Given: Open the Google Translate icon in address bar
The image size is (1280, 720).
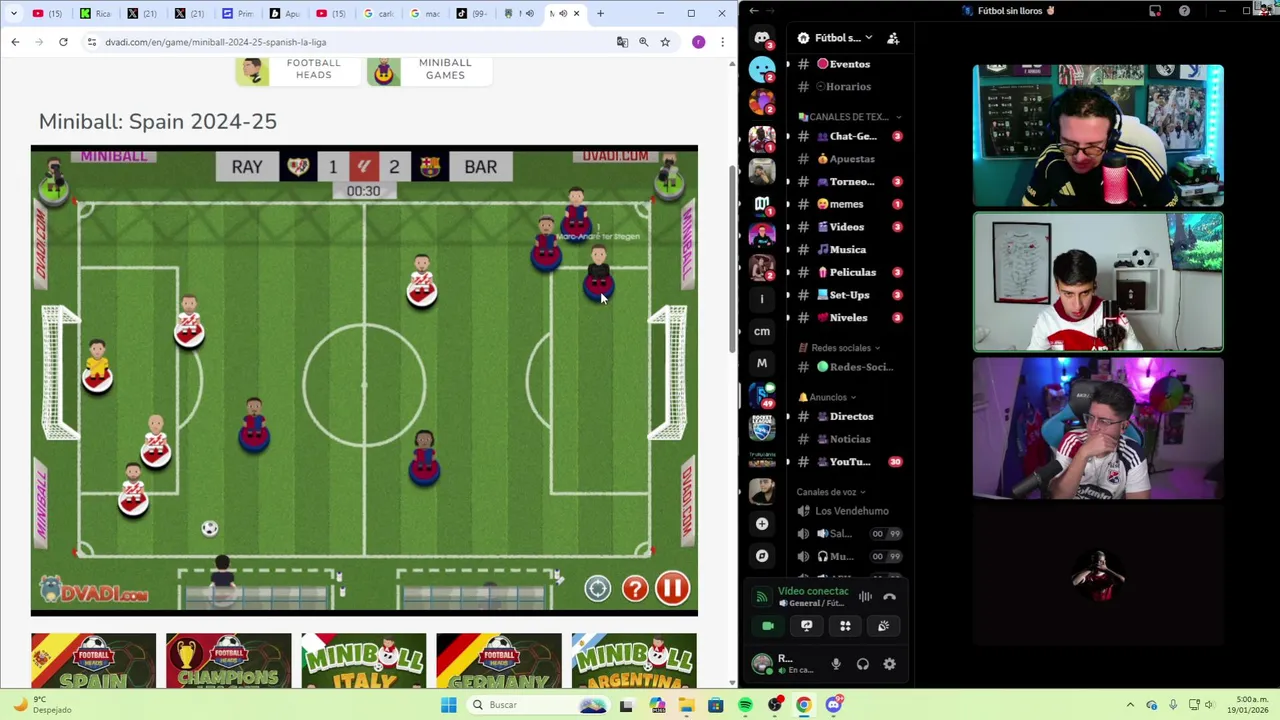Looking at the screenshot, I should click(622, 42).
